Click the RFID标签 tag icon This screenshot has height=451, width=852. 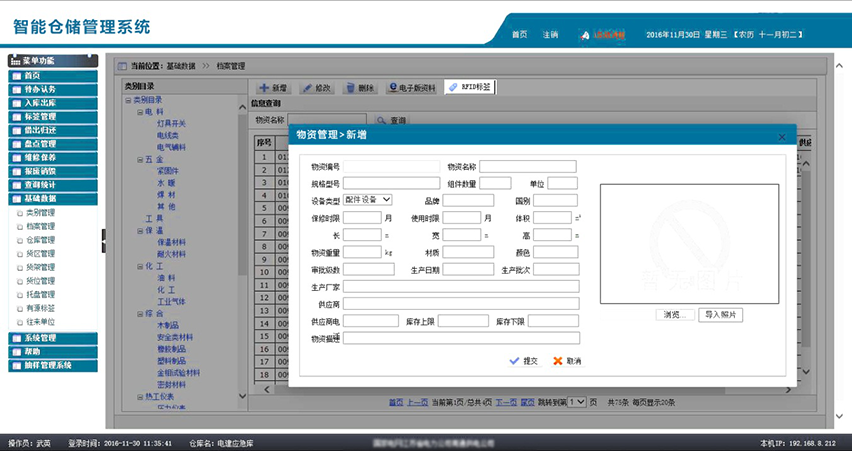pyautogui.click(x=453, y=87)
